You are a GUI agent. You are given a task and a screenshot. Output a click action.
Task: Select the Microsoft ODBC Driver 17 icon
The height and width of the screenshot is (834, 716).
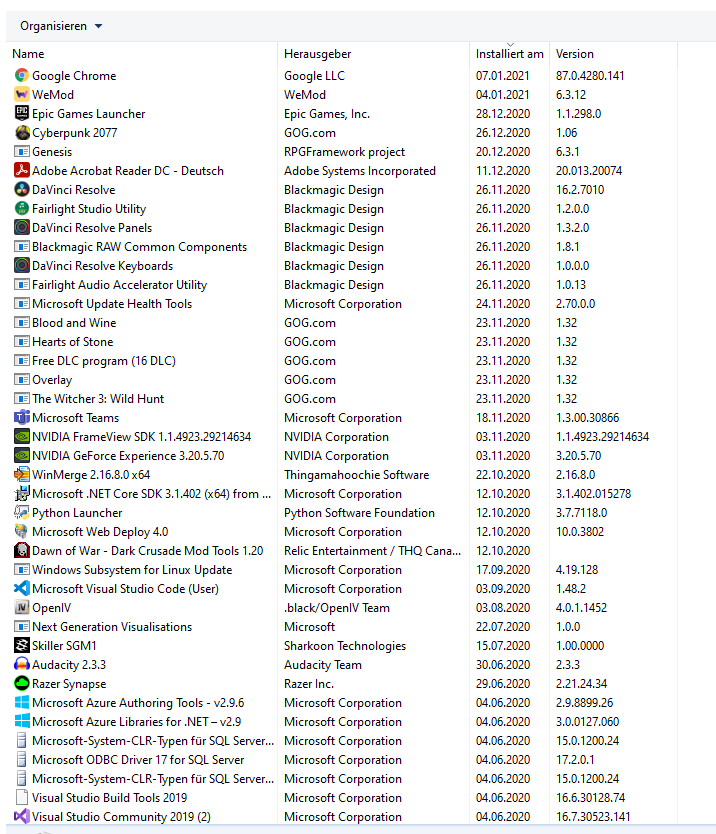point(22,760)
